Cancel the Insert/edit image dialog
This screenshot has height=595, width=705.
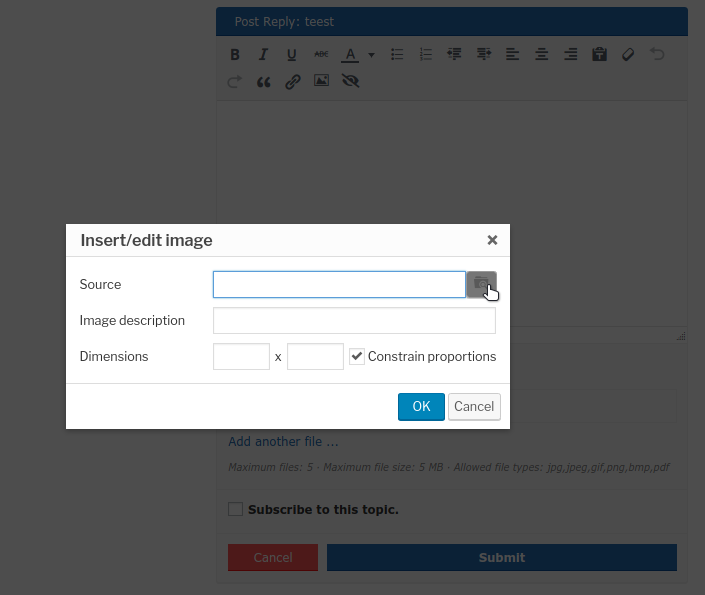tap(474, 406)
